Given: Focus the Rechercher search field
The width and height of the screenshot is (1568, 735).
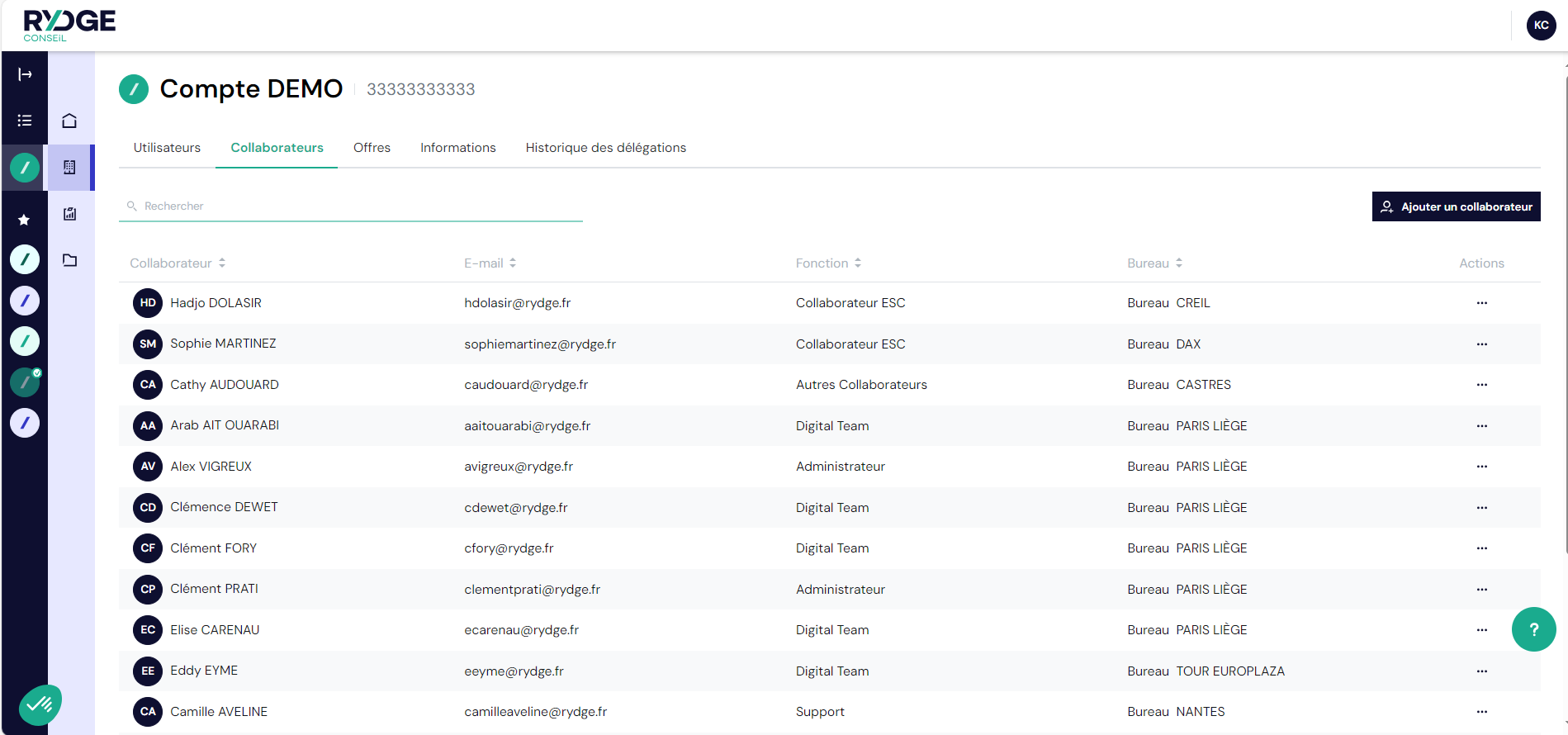Looking at the screenshot, I should click(x=355, y=206).
